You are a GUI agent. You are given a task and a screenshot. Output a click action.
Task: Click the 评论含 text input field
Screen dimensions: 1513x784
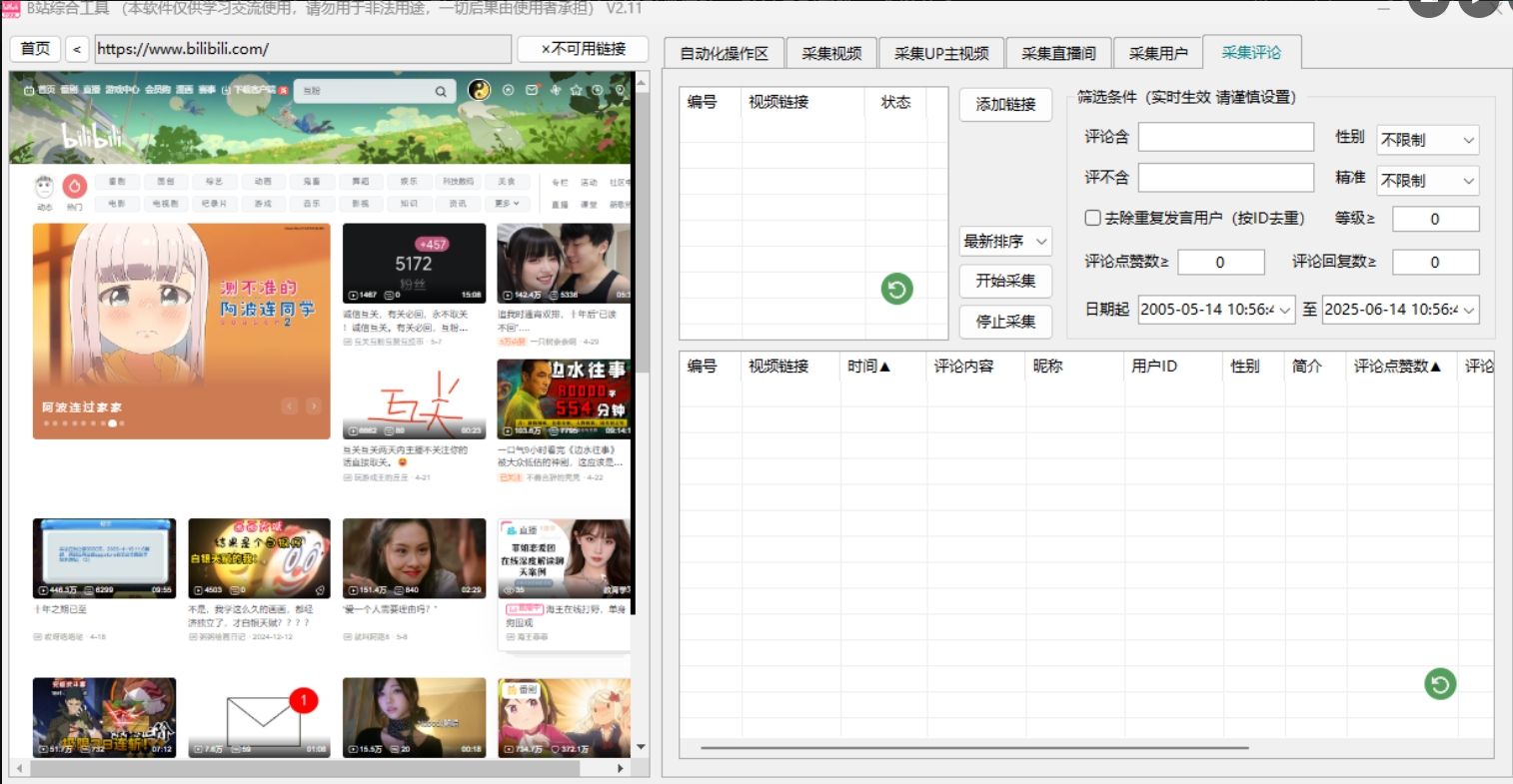[x=1225, y=137]
